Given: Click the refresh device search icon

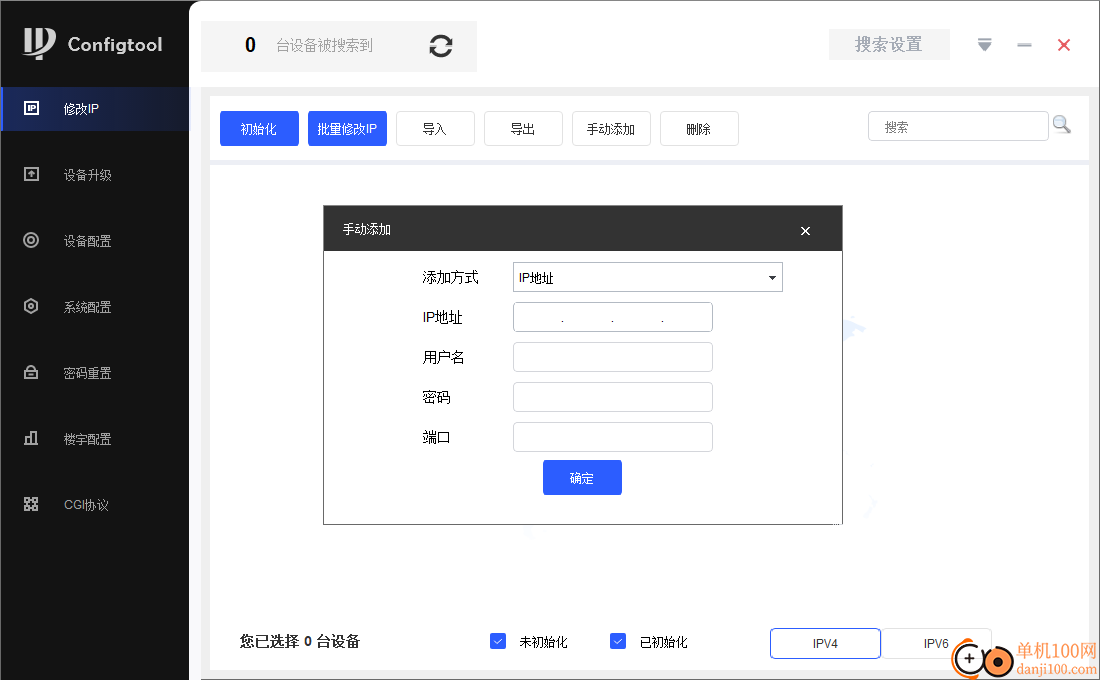Looking at the screenshot, I should coord(441,46).
